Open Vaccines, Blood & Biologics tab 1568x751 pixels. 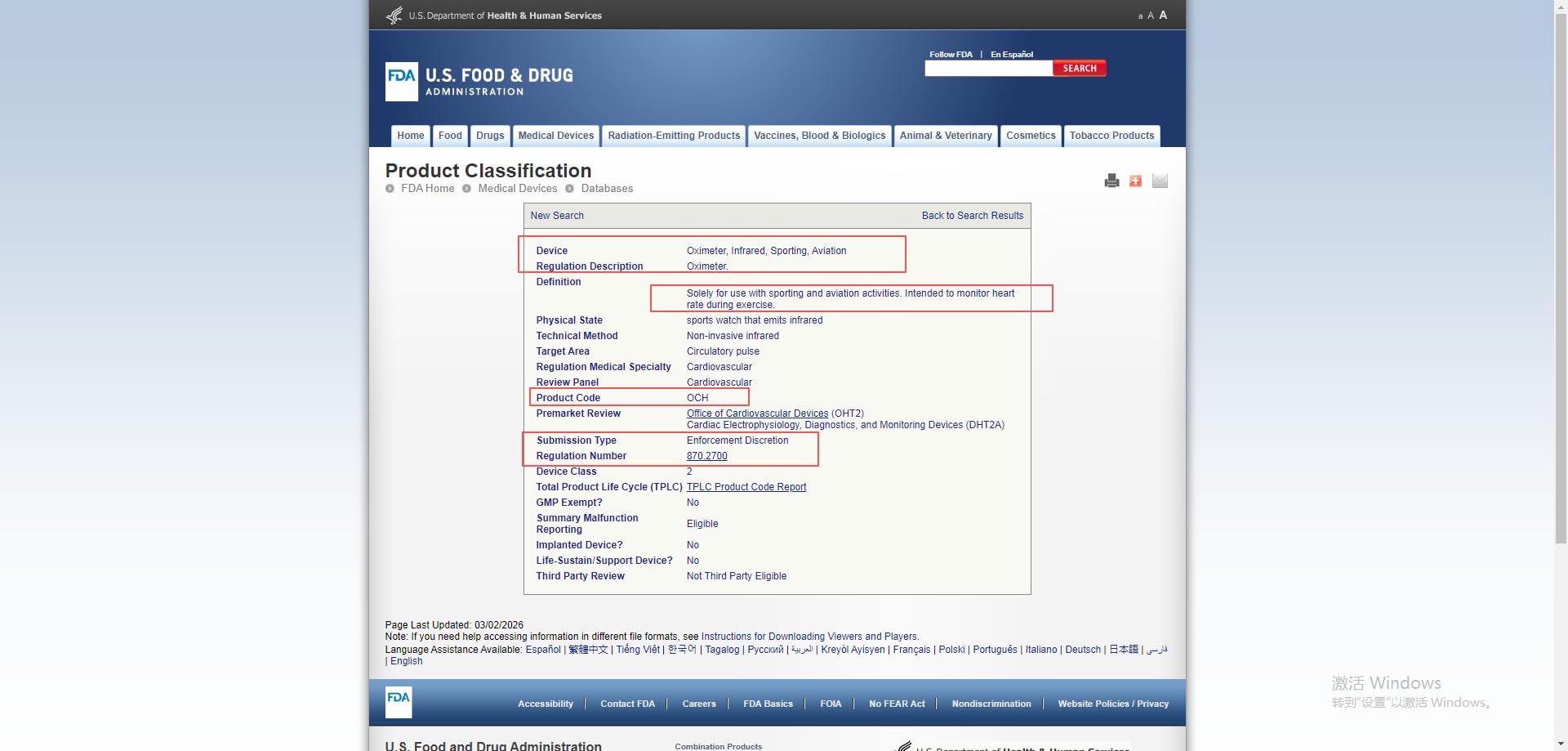819,136
